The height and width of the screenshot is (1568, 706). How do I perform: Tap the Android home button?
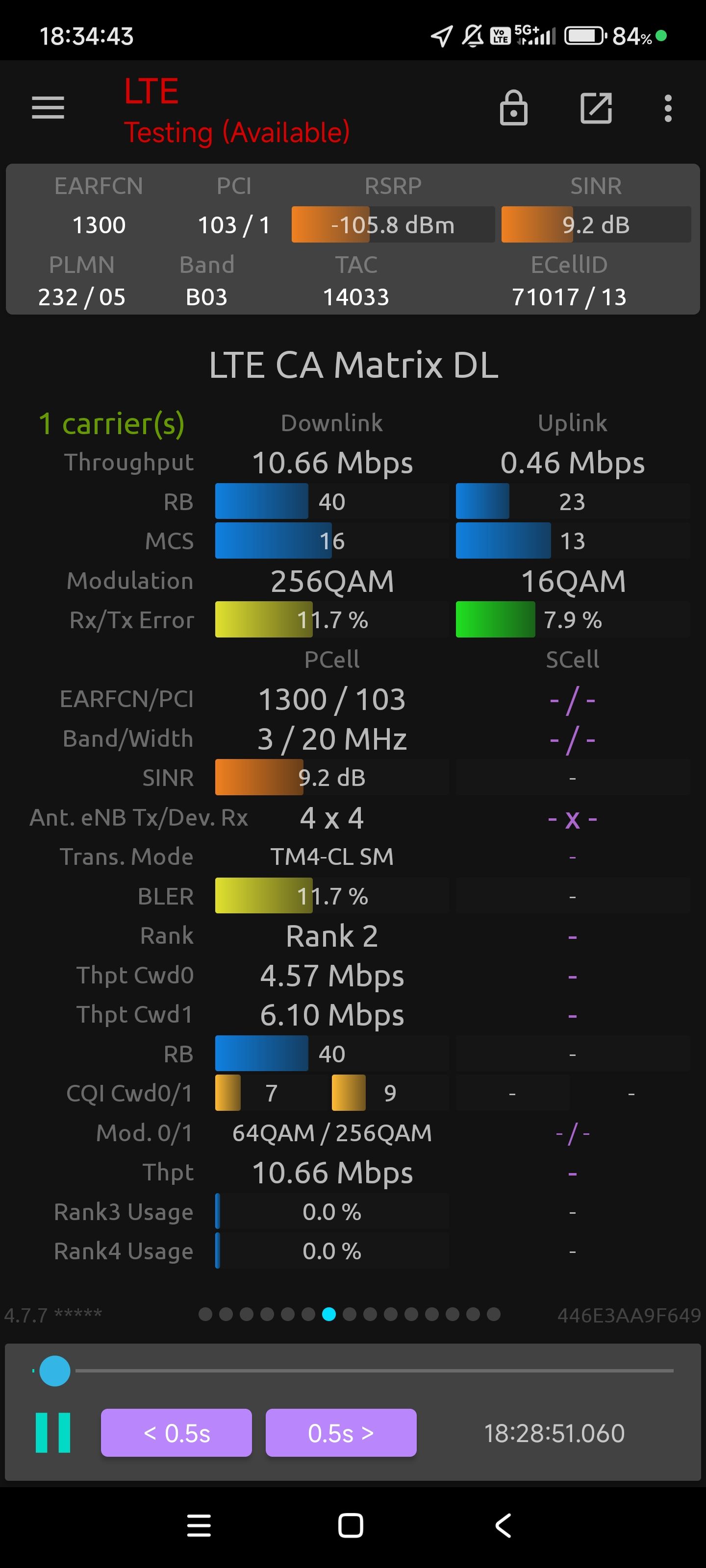click(x=351, y=1525)
